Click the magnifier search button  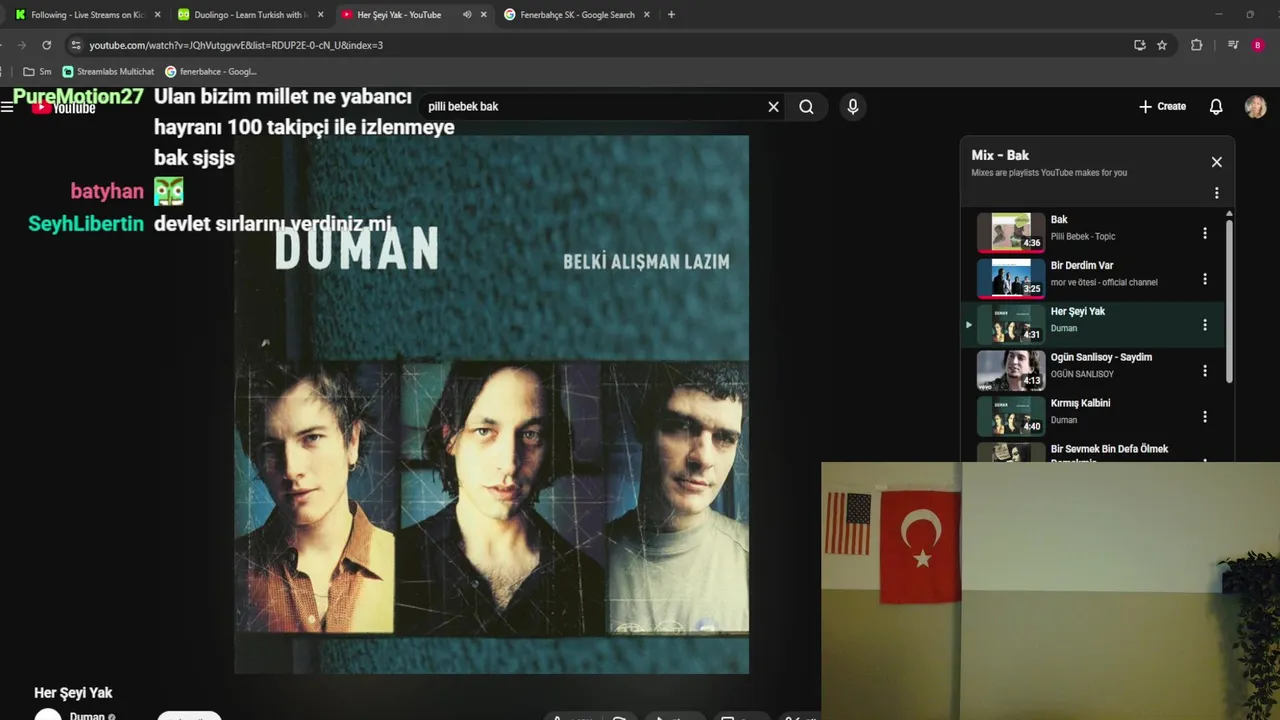pyautogui.click(x=806, y=106)
